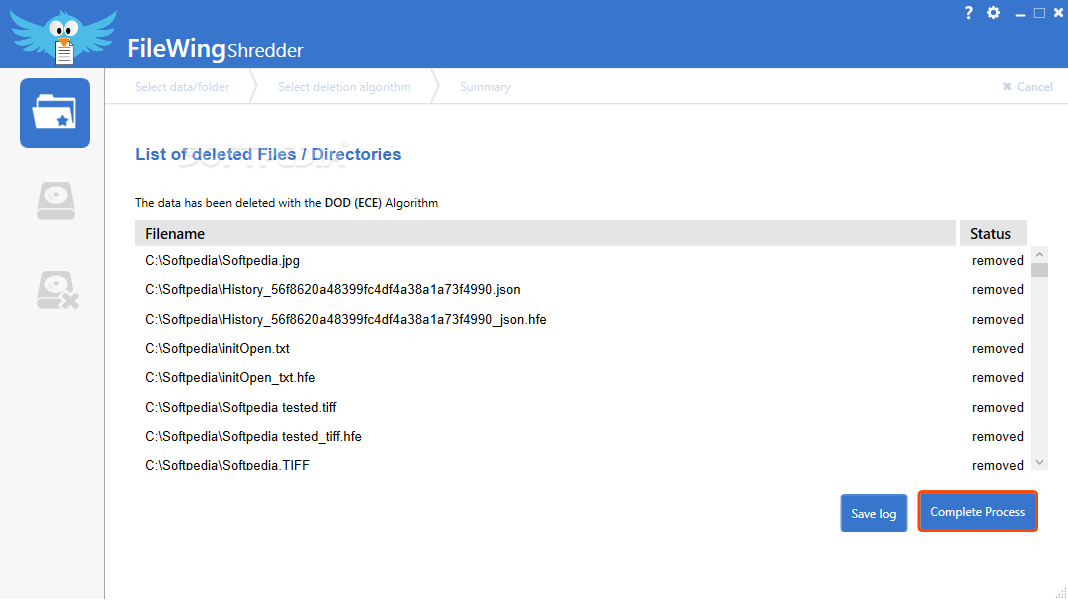Cancel the shredding wizard
The image size is (1068, 600).
click(x=1027, y=87)
